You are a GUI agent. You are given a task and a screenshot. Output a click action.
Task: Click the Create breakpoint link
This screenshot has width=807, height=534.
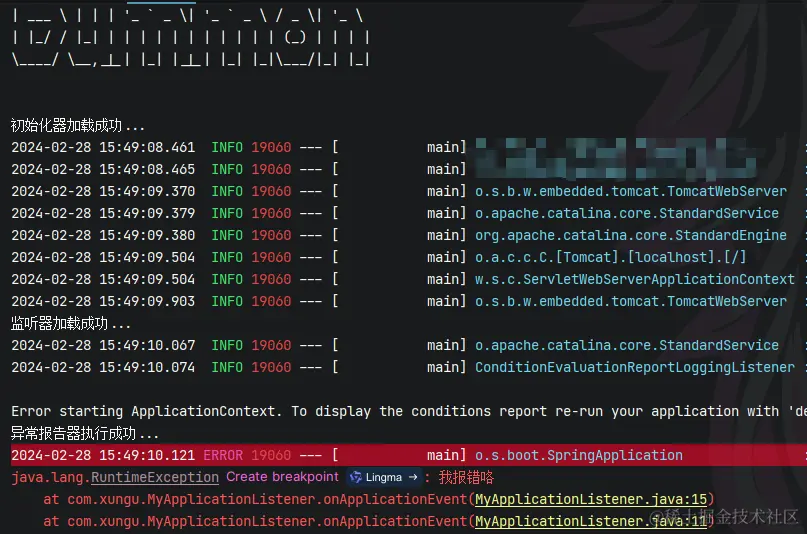283,477
